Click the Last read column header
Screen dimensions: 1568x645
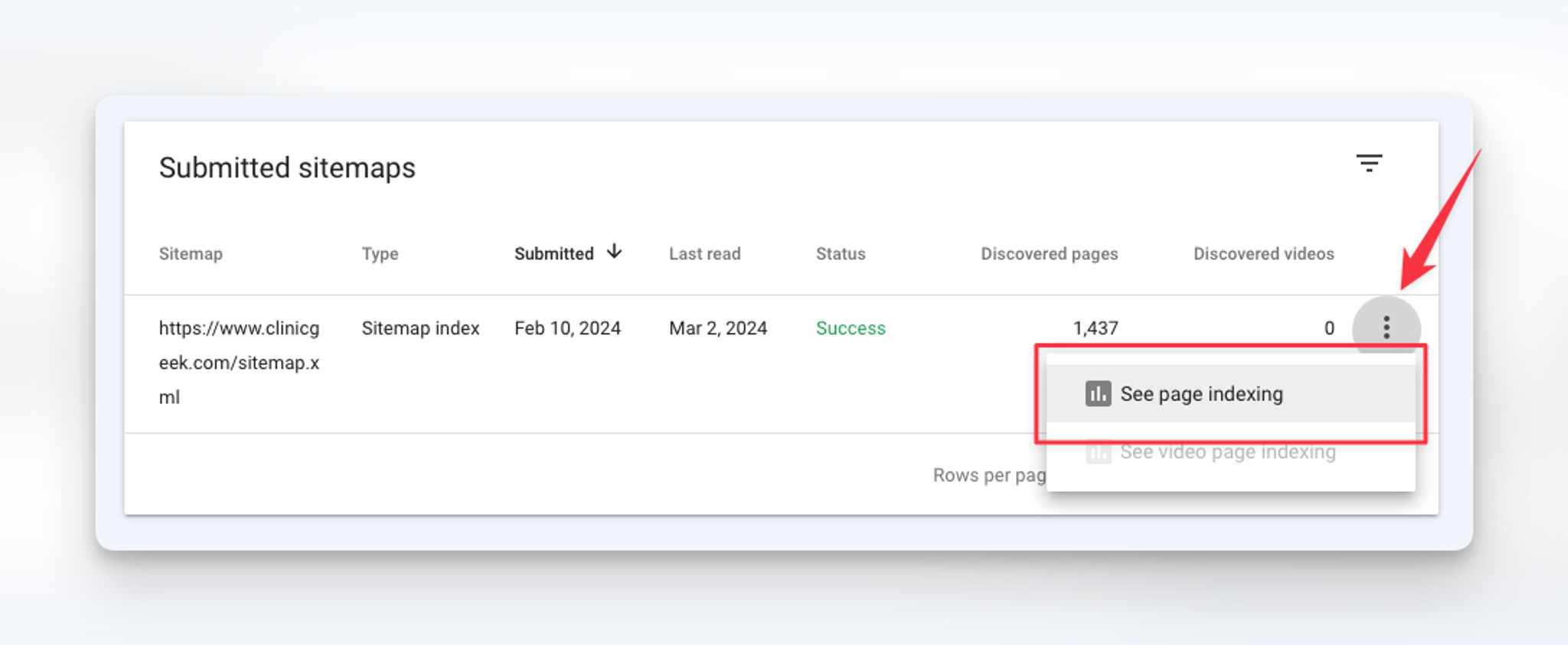704,254
